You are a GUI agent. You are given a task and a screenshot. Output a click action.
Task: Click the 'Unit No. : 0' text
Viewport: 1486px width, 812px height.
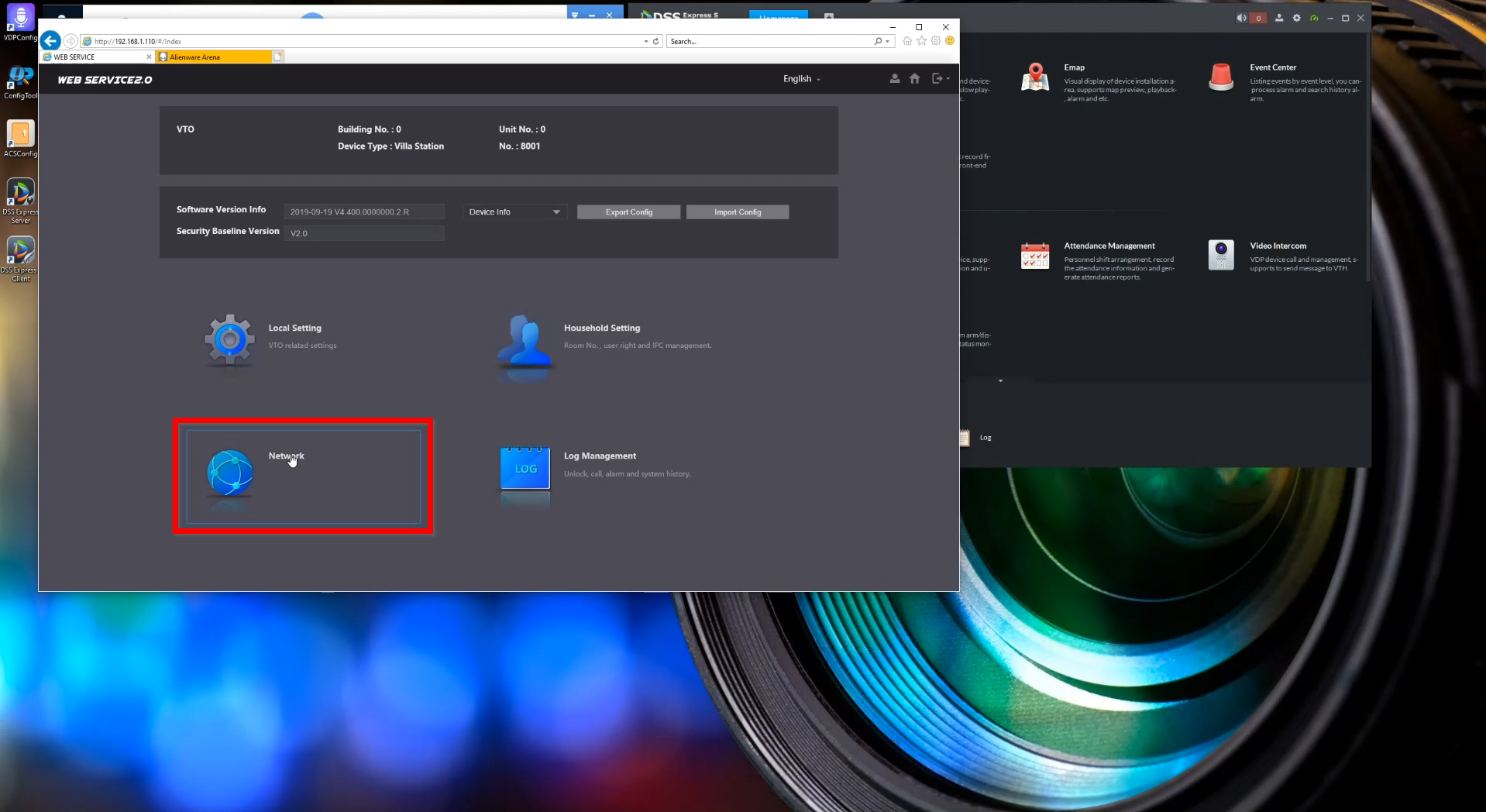(x=522, y=129)
